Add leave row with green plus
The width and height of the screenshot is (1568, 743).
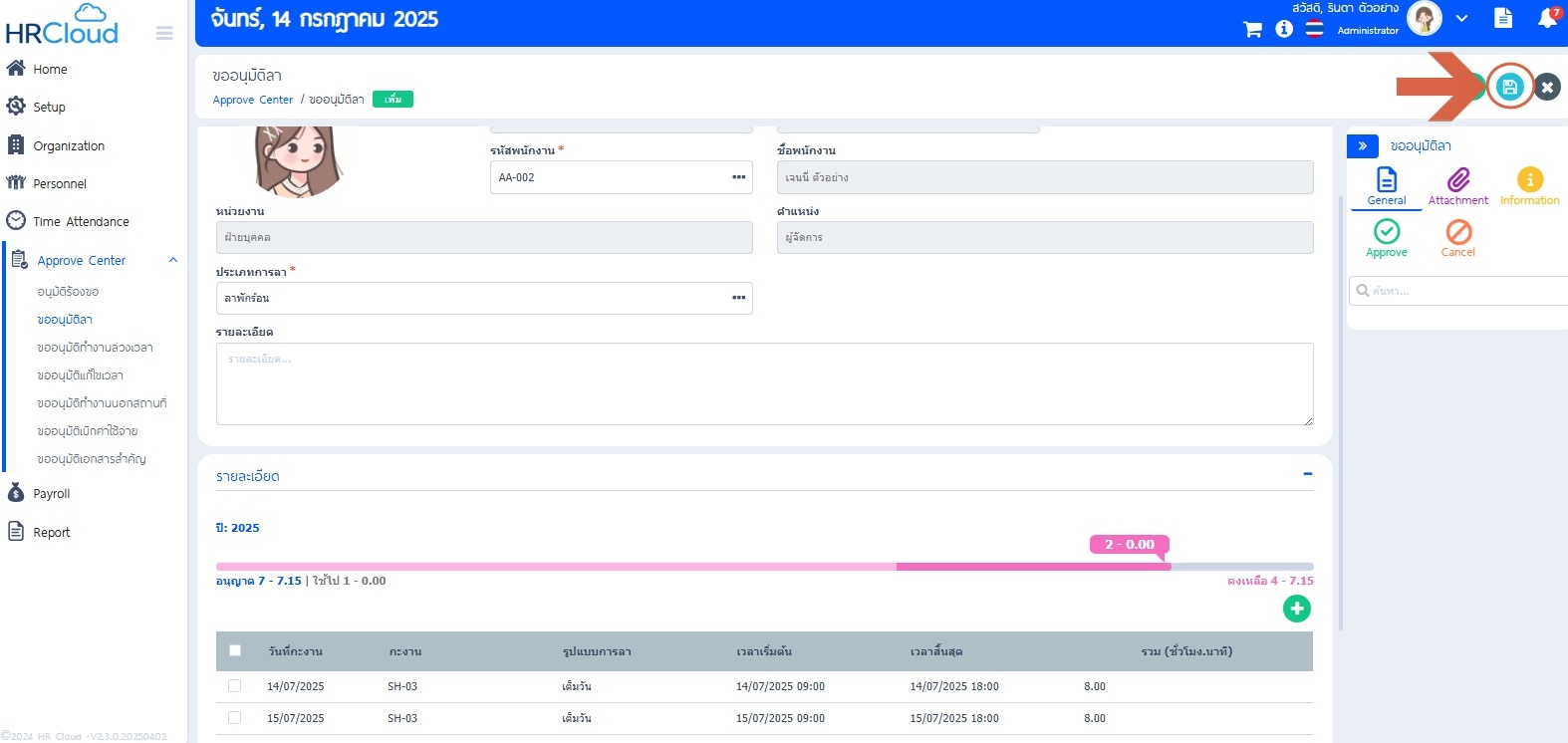click(x=1296, y=609)
